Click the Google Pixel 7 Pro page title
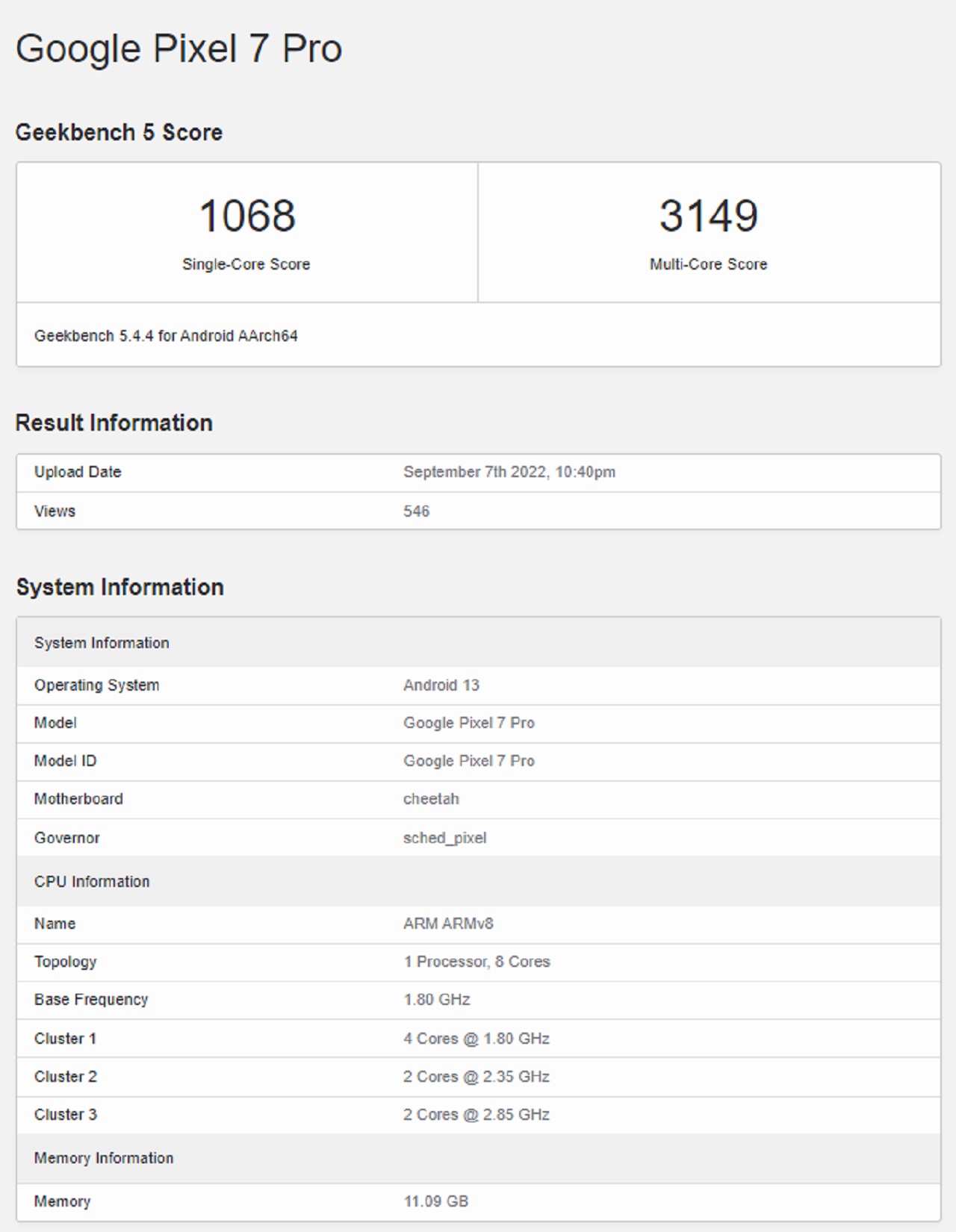 click(179, 49)
